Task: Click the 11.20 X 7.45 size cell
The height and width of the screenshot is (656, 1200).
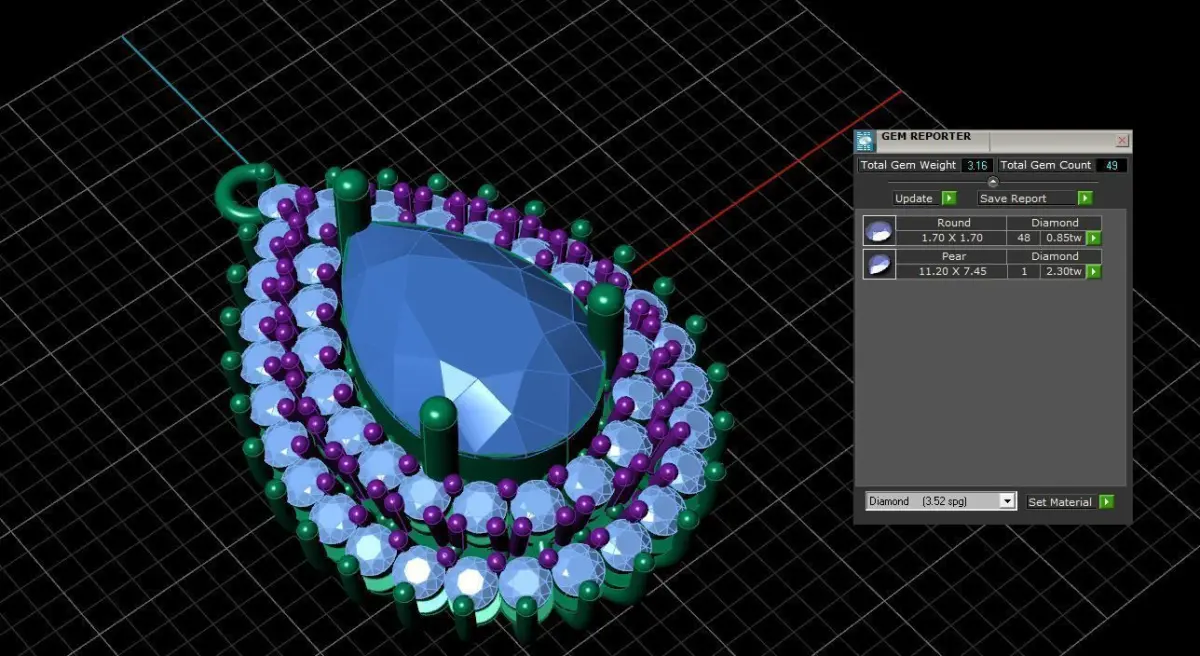Action: [953, 271]
